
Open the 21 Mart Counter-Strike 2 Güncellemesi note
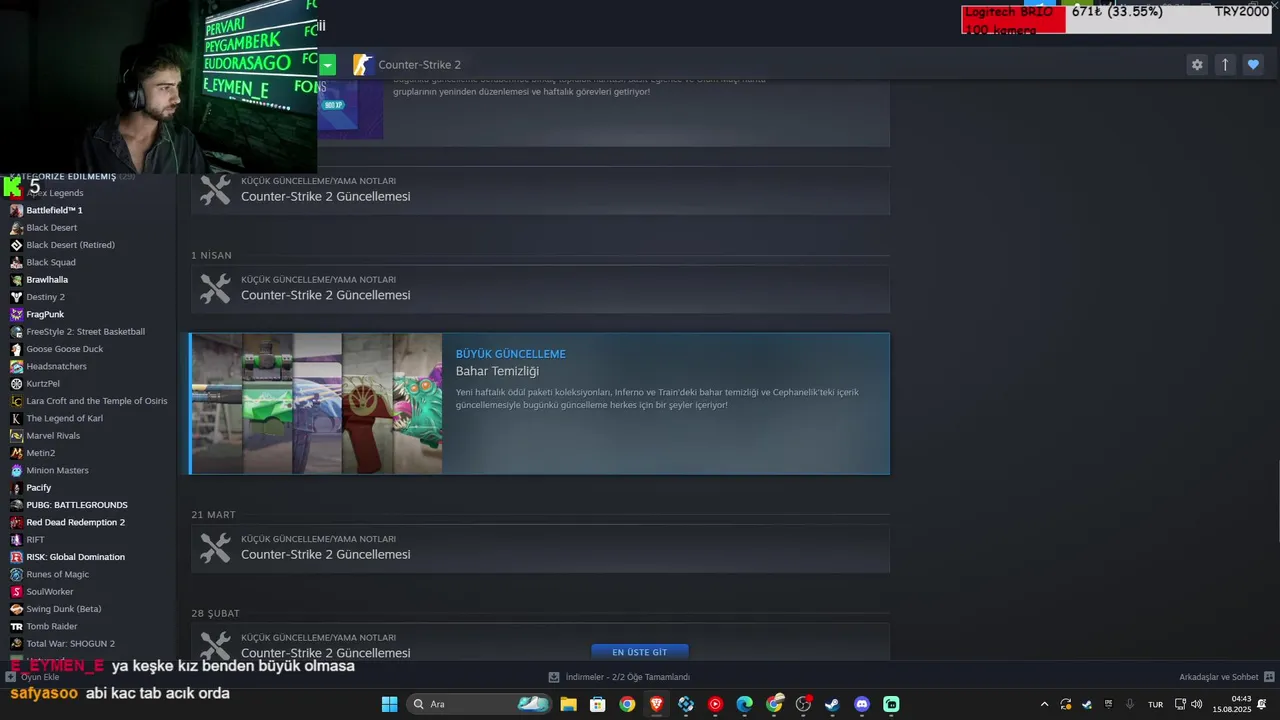pyautogui.click(x=540, y=549)
